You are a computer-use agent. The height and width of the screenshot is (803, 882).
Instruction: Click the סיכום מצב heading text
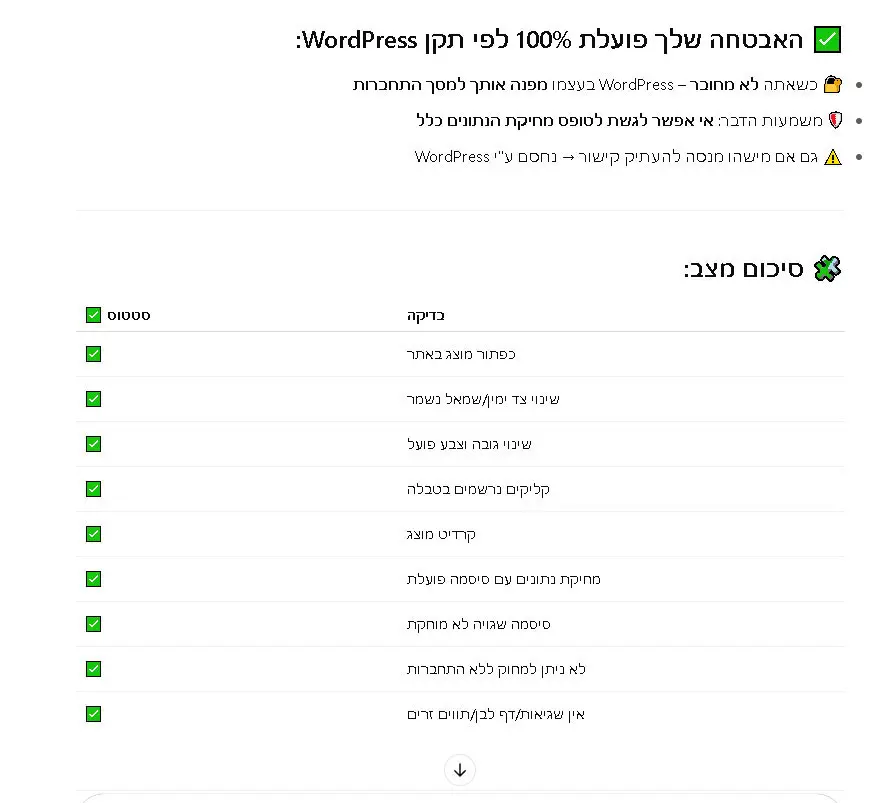(x=744, y=269)
